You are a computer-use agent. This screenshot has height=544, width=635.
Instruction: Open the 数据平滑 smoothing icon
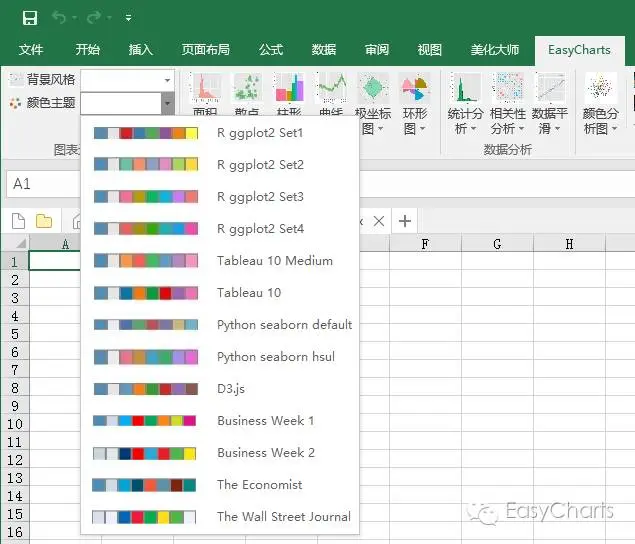pyautogui.click(x=550, y=87)
